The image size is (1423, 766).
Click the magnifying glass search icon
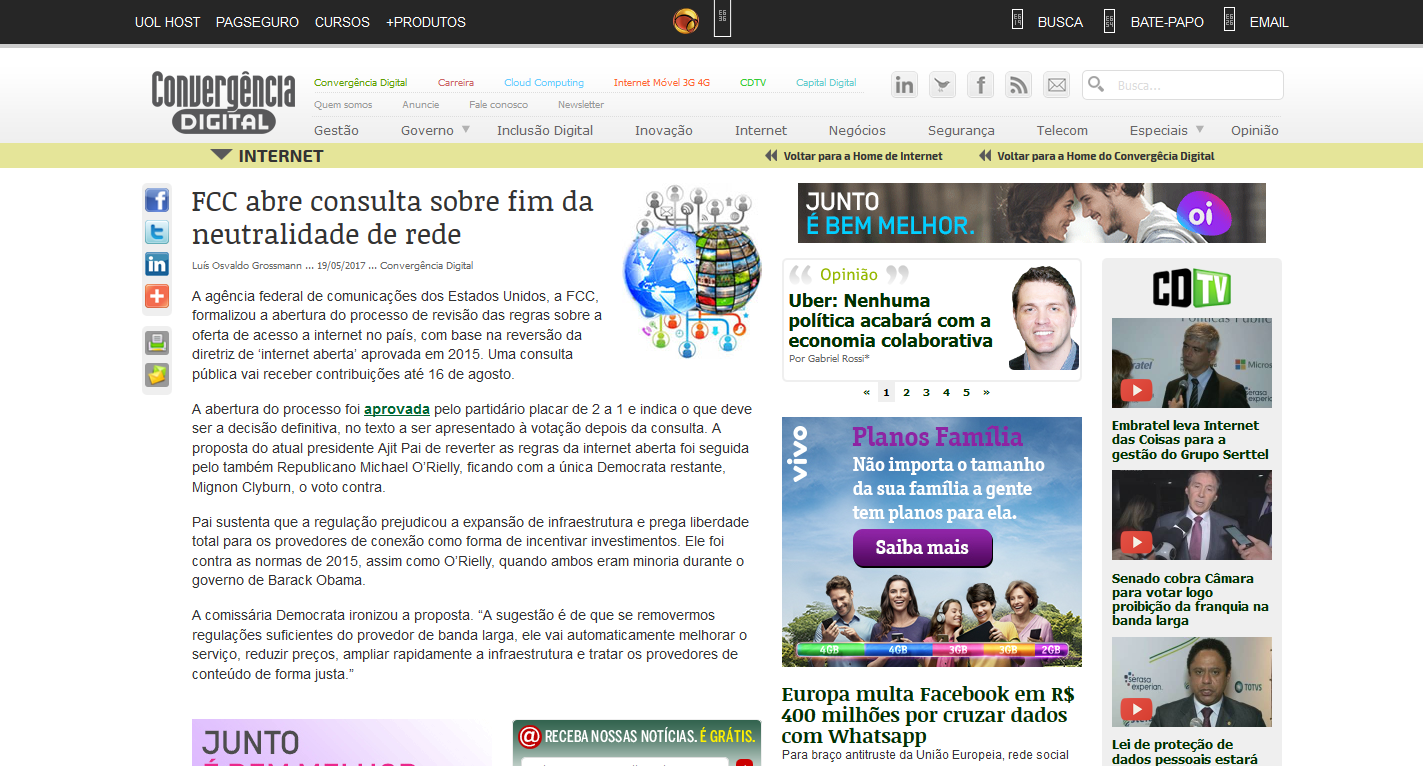(1096, 85)
